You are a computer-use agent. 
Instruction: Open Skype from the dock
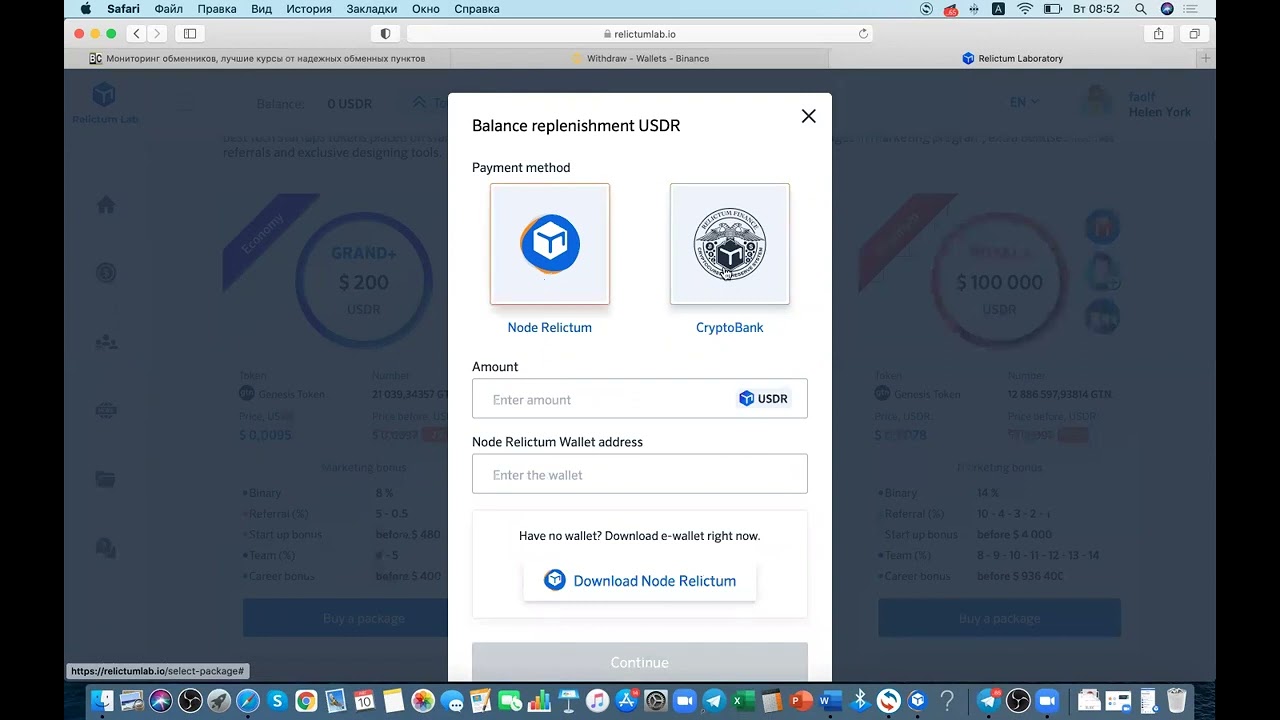[x=277, y=701]
